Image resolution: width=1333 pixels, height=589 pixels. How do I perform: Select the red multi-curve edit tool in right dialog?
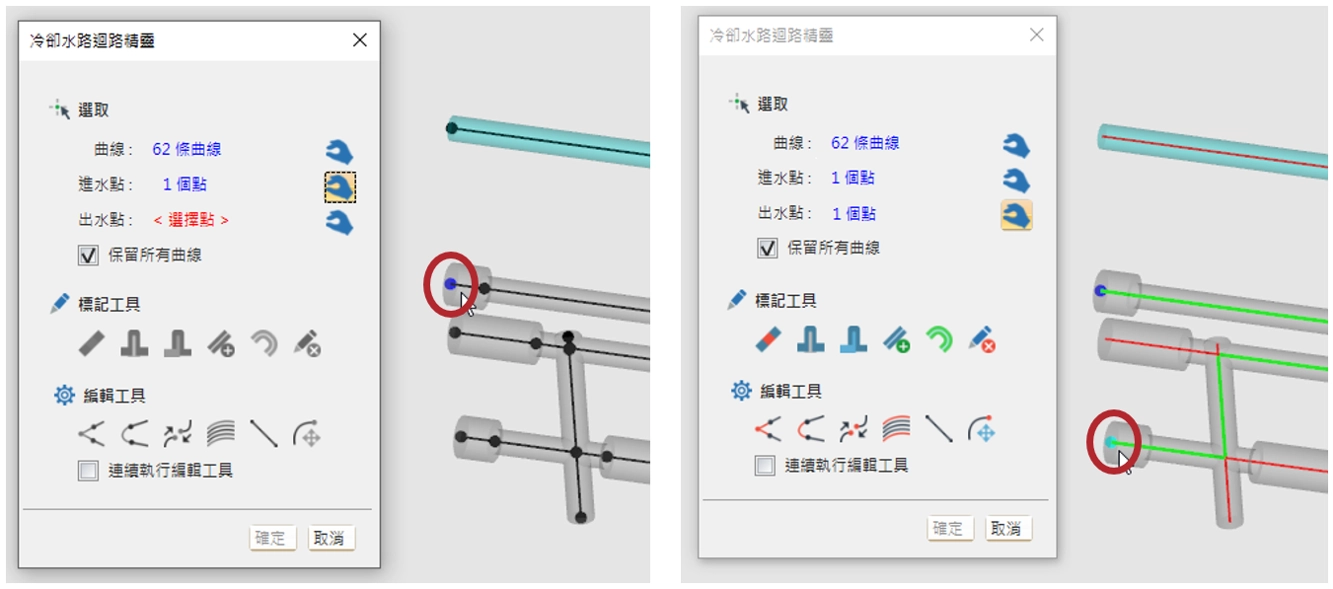tap(897, 430)
